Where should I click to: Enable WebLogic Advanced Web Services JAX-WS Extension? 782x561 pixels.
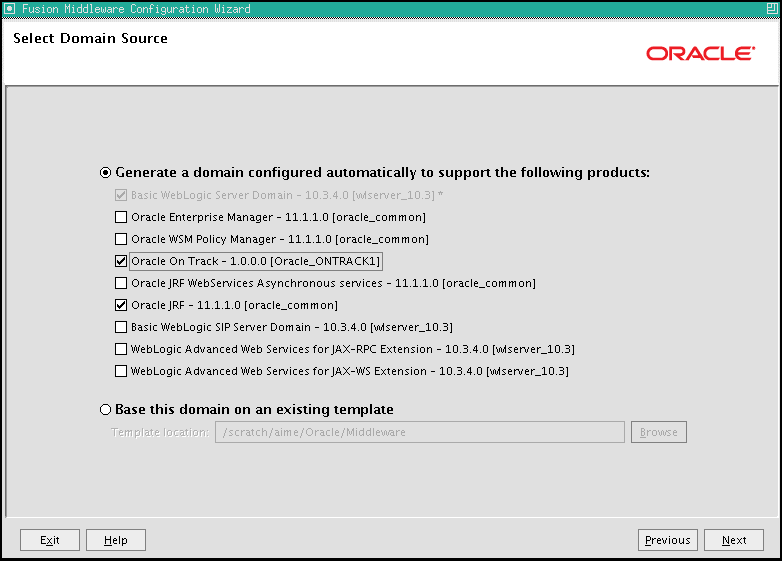coord(121,371)
